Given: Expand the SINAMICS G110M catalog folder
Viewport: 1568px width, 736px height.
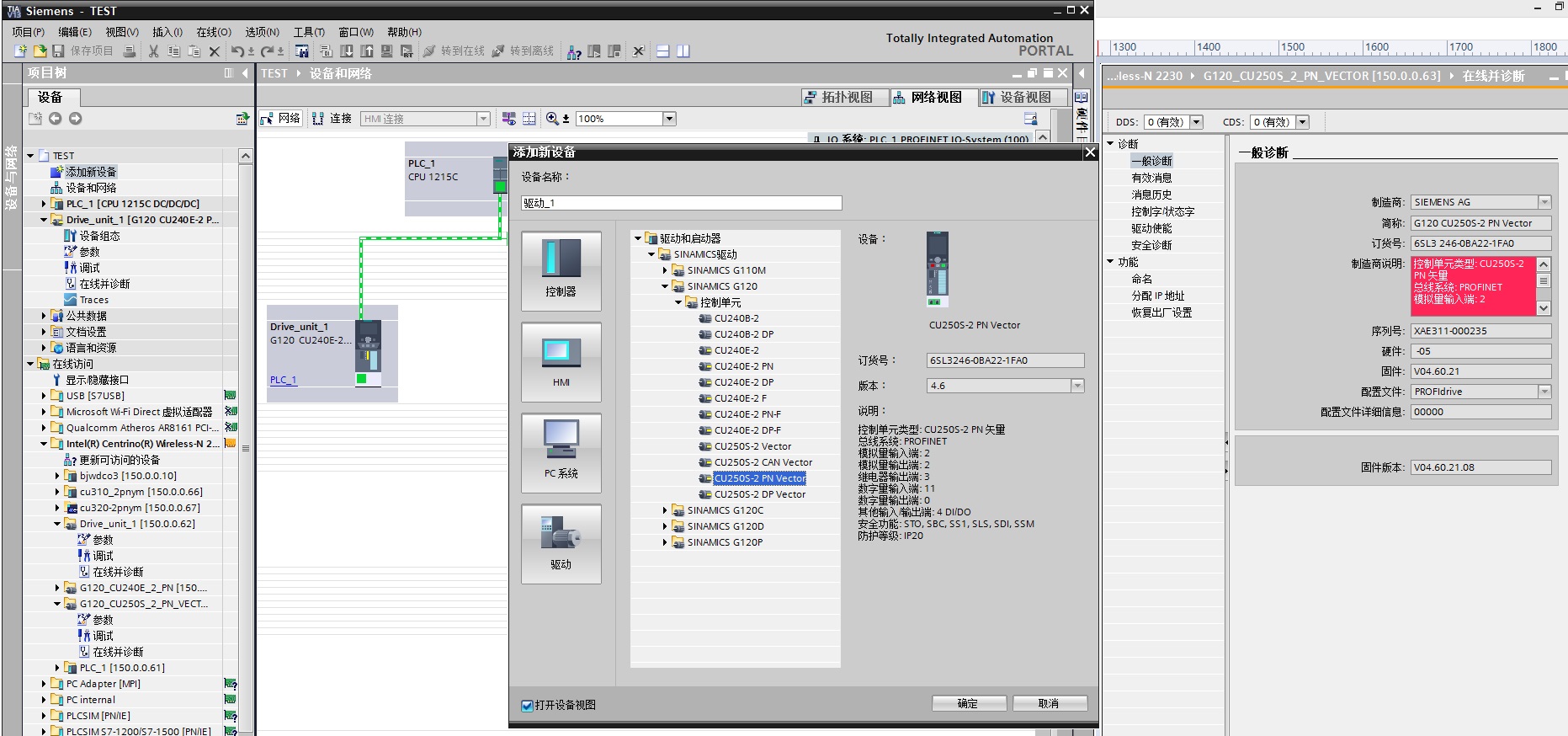Looking at the screenshot, I should coord(665,270).
